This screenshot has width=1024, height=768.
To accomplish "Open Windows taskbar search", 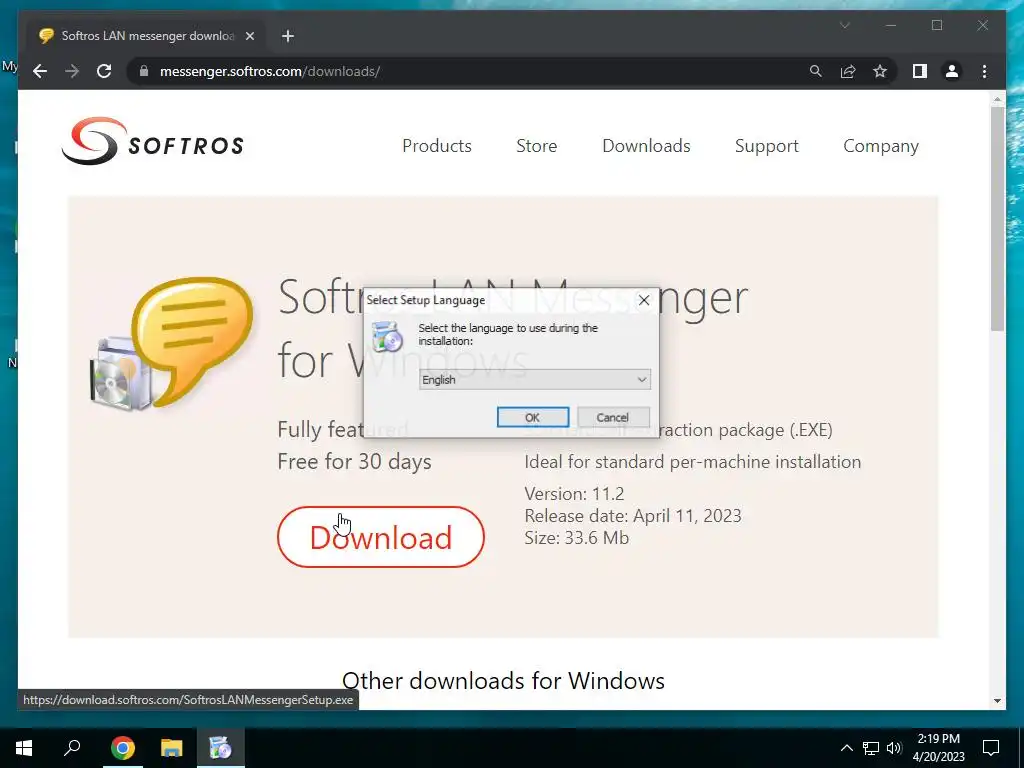I will point(72,748).
